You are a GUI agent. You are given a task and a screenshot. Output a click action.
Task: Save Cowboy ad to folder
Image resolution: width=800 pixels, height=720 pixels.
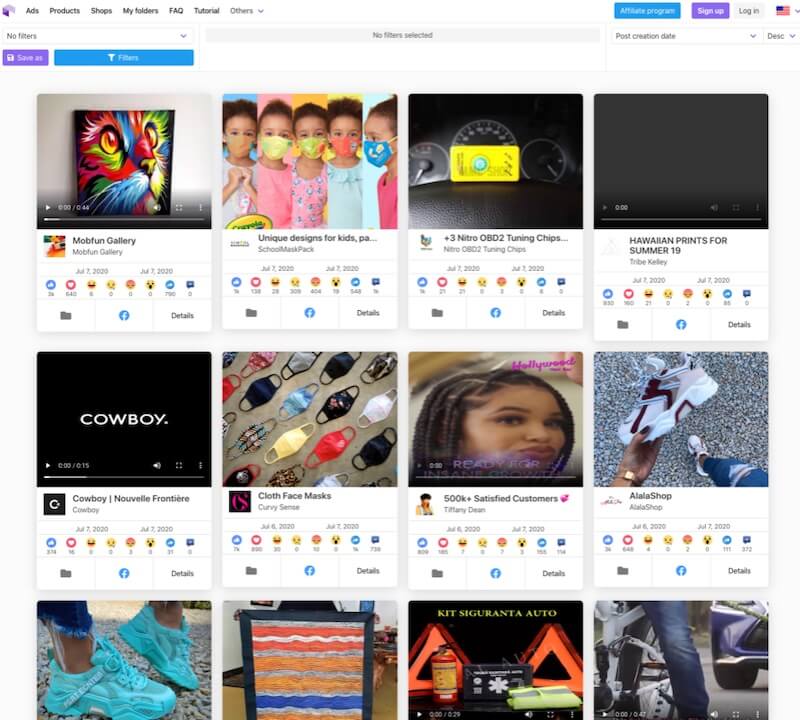click(66, 574)
